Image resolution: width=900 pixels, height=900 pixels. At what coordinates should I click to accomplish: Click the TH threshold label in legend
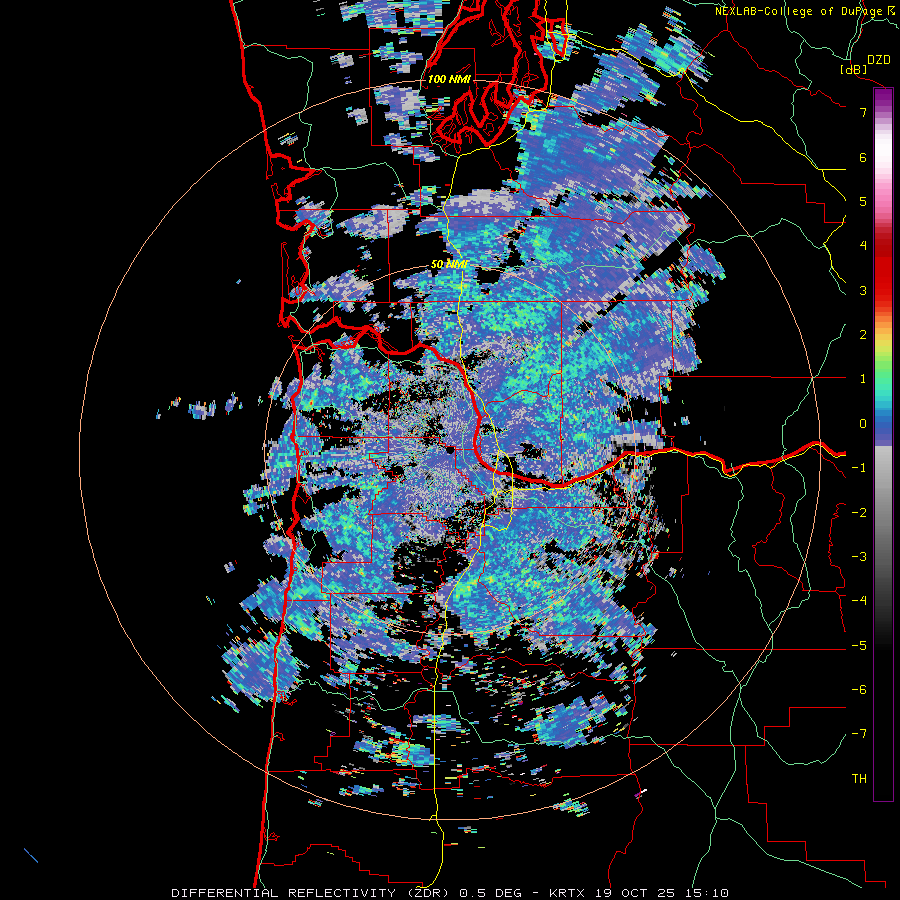(859, 779)
